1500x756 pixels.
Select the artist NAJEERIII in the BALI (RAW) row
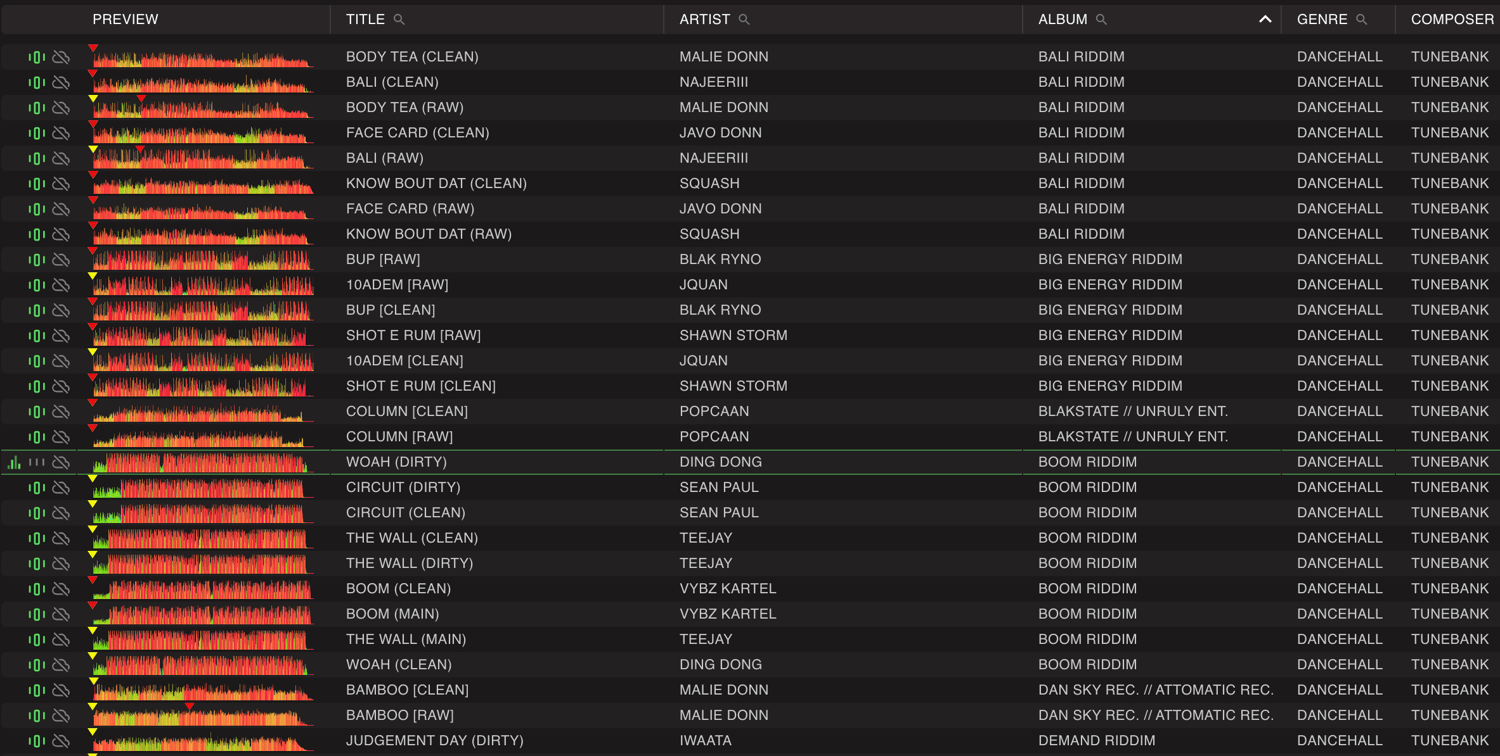coord(714,158)
